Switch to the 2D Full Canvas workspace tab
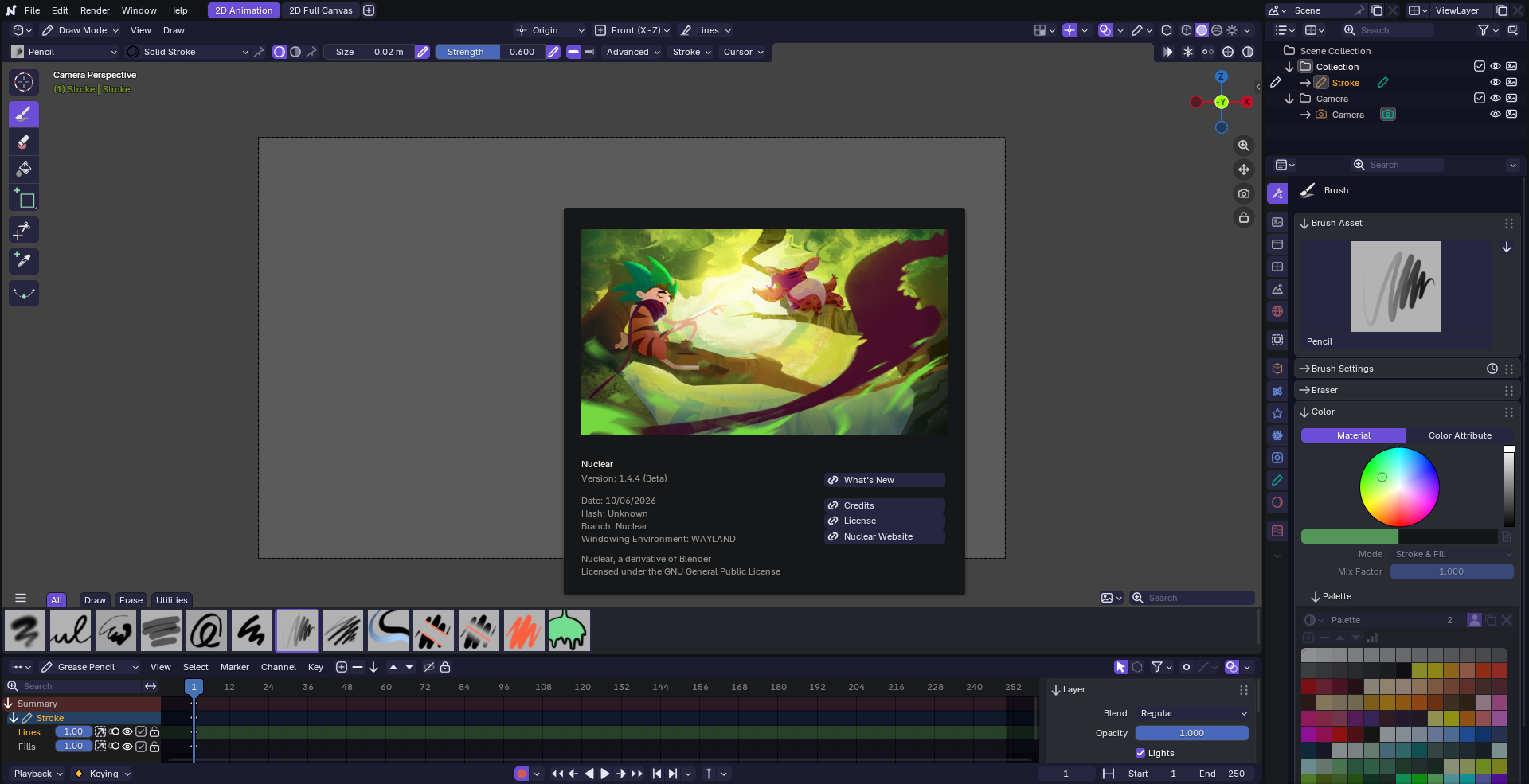1529x784 pixels. [320, 10]
